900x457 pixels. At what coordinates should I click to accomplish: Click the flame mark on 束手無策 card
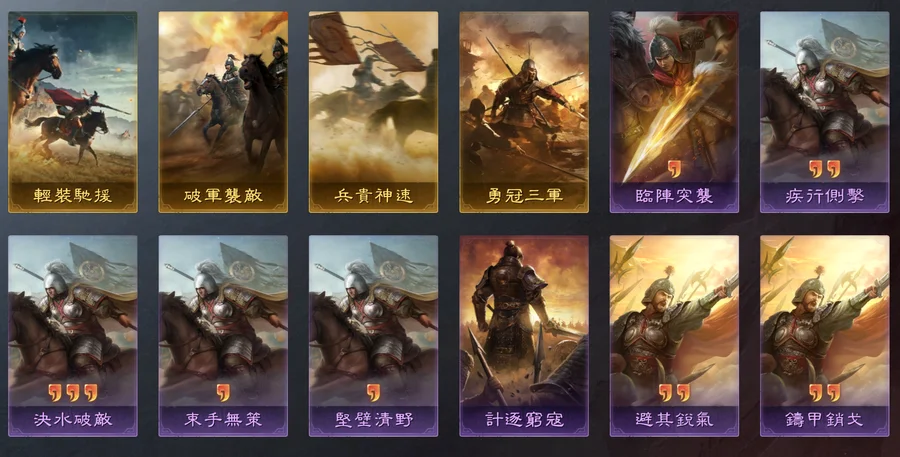coord(223,393)
